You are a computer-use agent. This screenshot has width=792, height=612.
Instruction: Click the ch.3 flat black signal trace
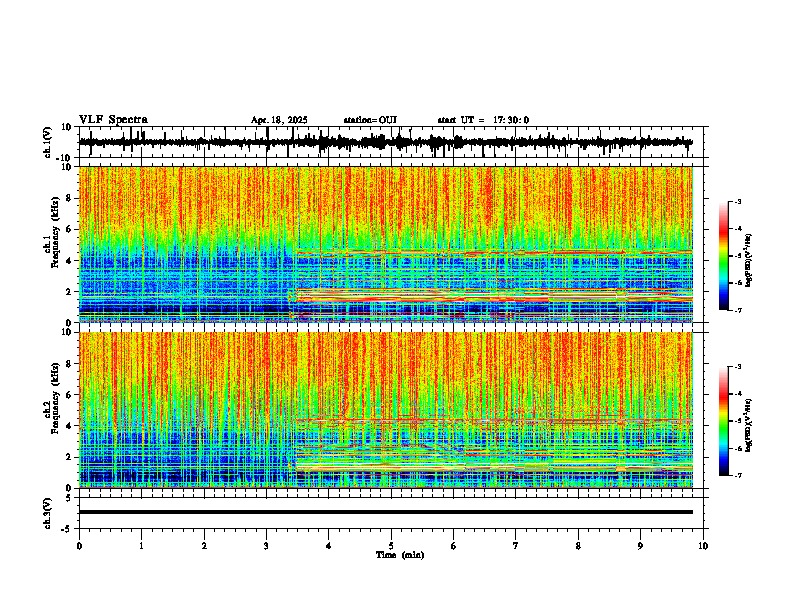pos(385,512)
